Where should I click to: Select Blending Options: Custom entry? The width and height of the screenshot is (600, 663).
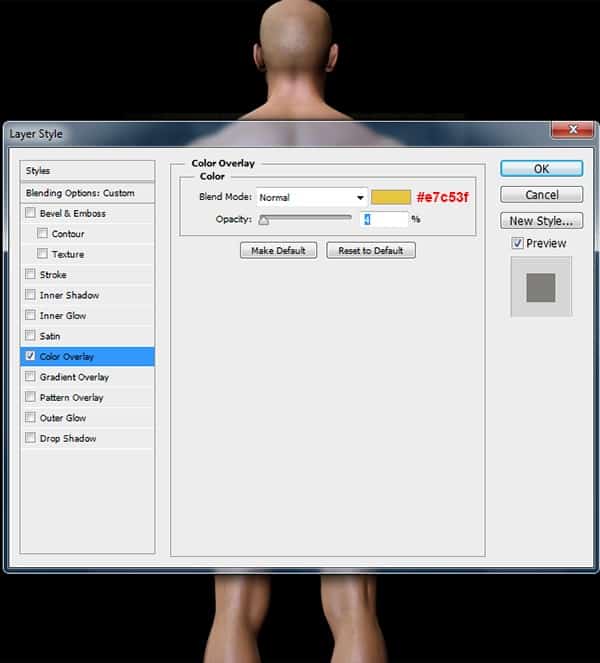click(x=88, y=193)
